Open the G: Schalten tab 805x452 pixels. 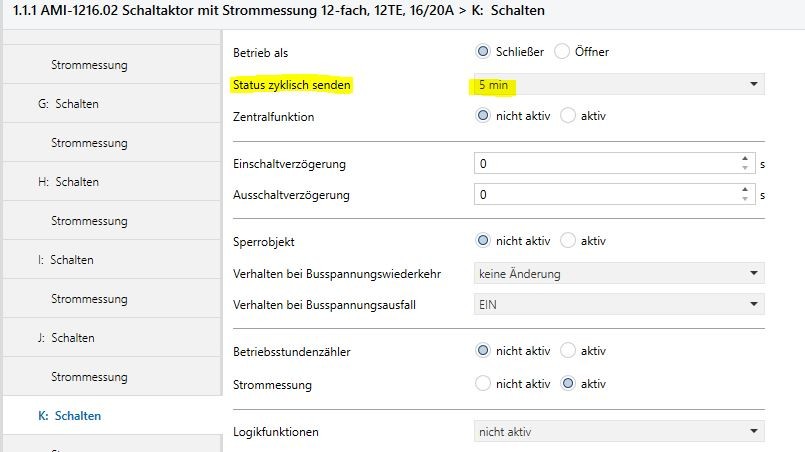(x=68, y=104)
